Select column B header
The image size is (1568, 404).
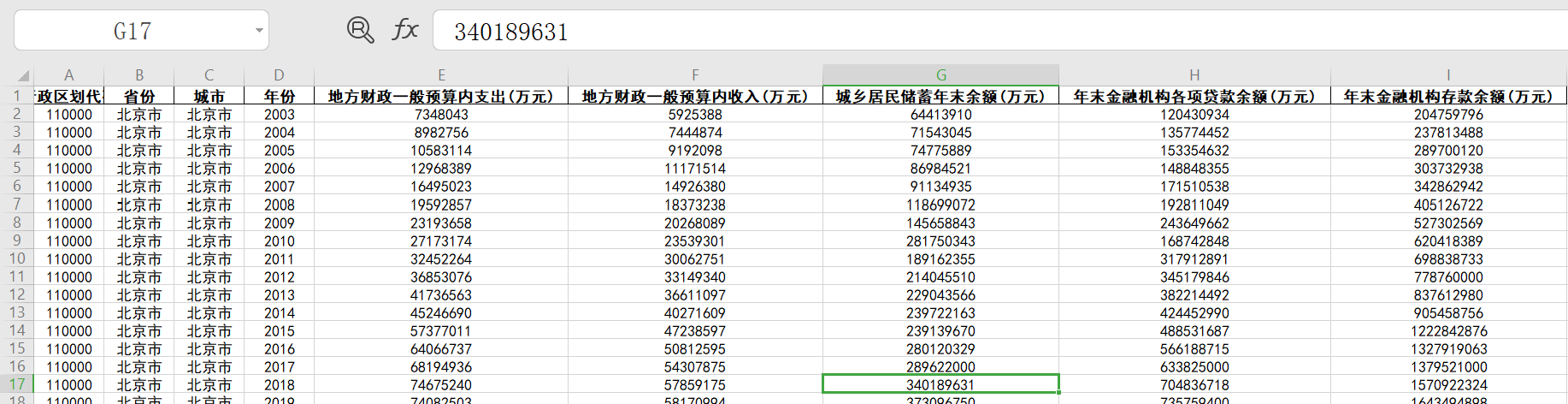click(x=139, y=75)
